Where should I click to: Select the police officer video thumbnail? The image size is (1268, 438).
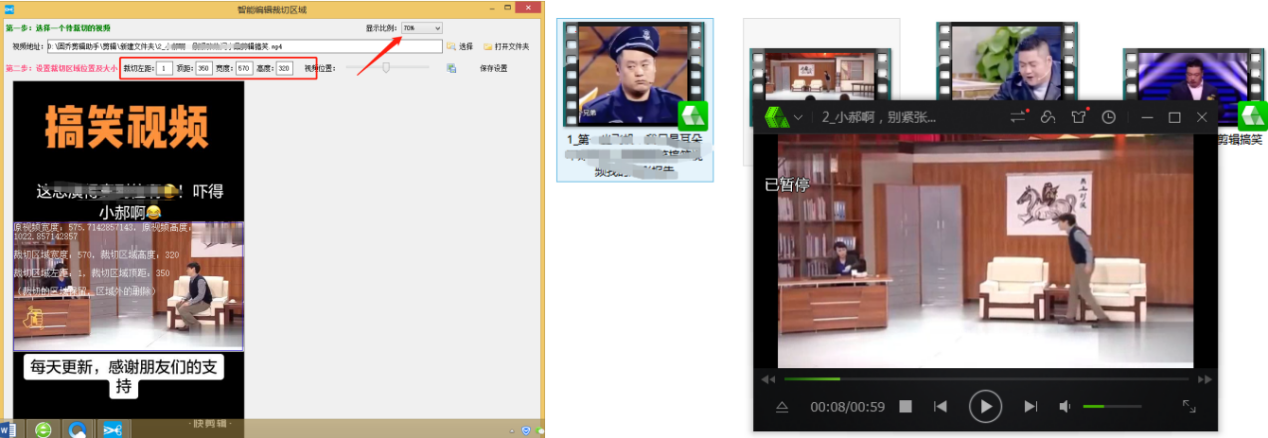tap(635, 75)
